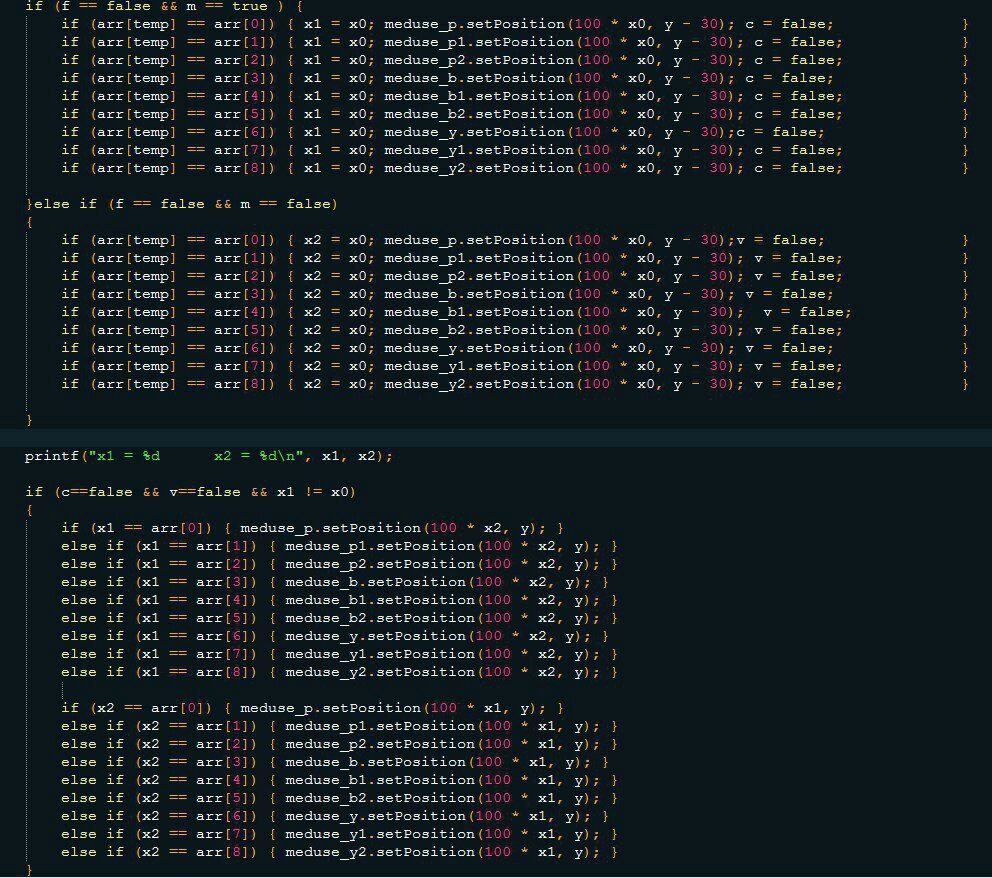Click "x1 = x0" on the arr[1] row
The height and width of the screenshot is (878, 992).
335,42
